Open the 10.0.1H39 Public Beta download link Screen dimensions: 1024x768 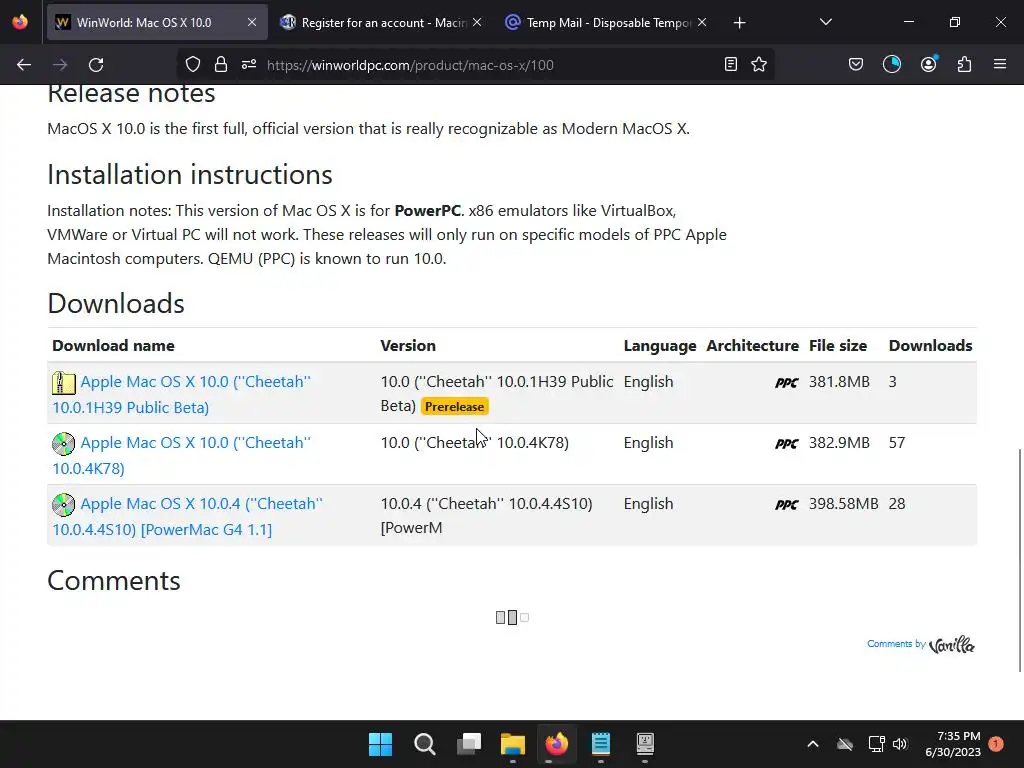pyautogui.click(x=182, y=394)
